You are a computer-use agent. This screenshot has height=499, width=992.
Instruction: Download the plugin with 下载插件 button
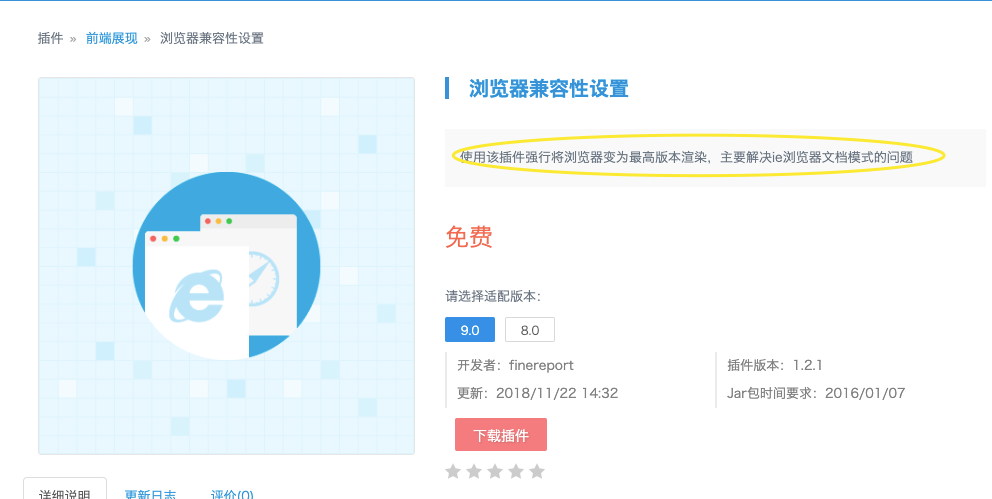[501, 434]
